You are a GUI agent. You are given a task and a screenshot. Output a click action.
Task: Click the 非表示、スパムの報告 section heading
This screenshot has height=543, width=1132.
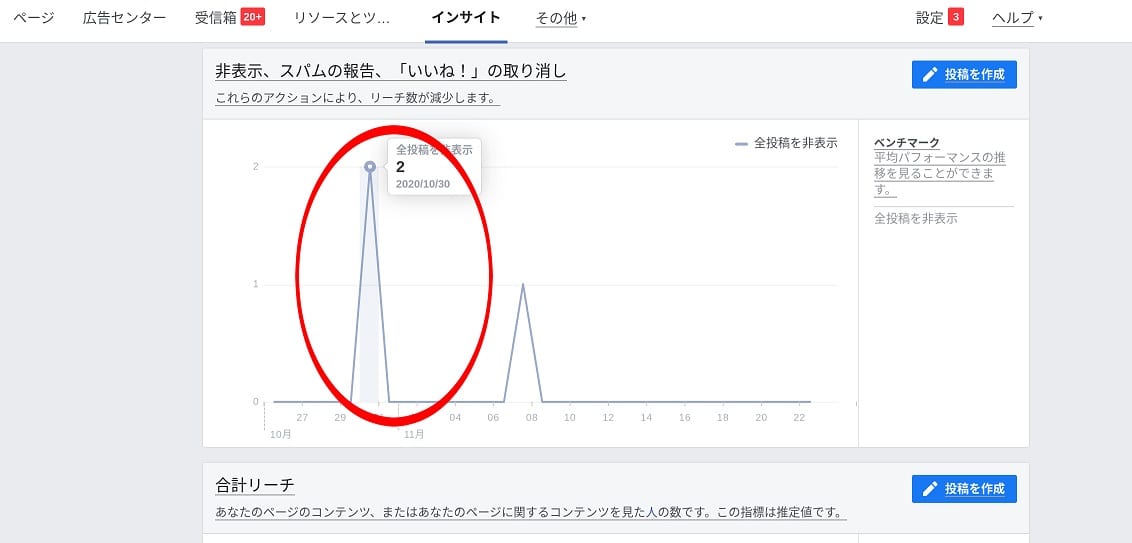[x=391, y=71]
